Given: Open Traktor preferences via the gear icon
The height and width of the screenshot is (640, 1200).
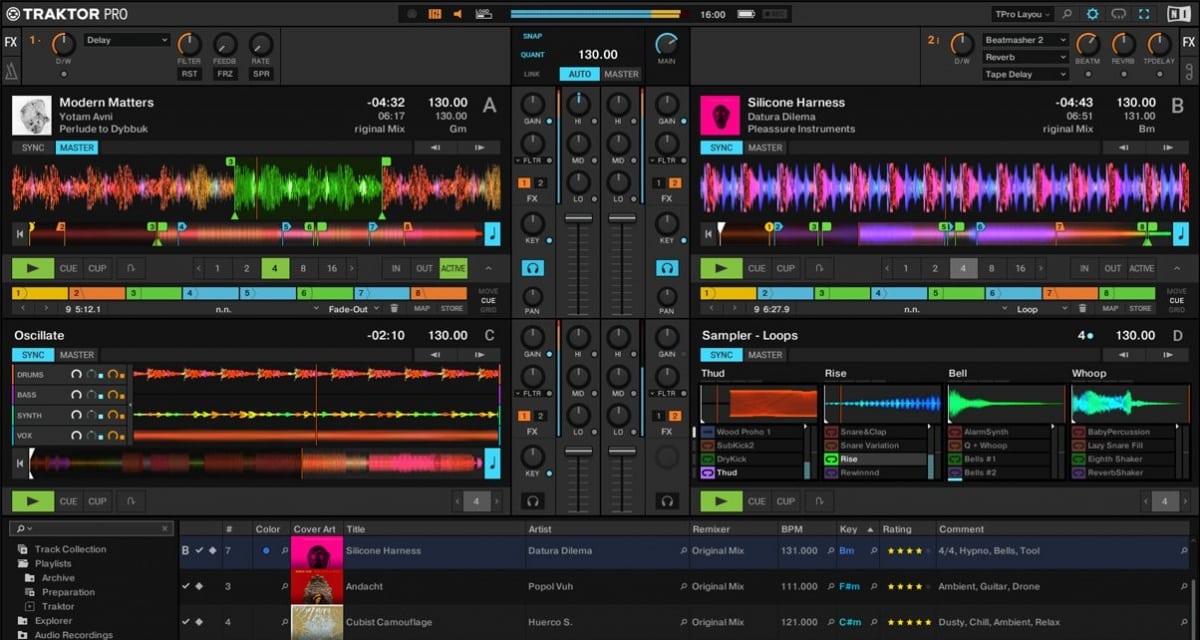Looking at the screenshot, I should coord(1093,13).
